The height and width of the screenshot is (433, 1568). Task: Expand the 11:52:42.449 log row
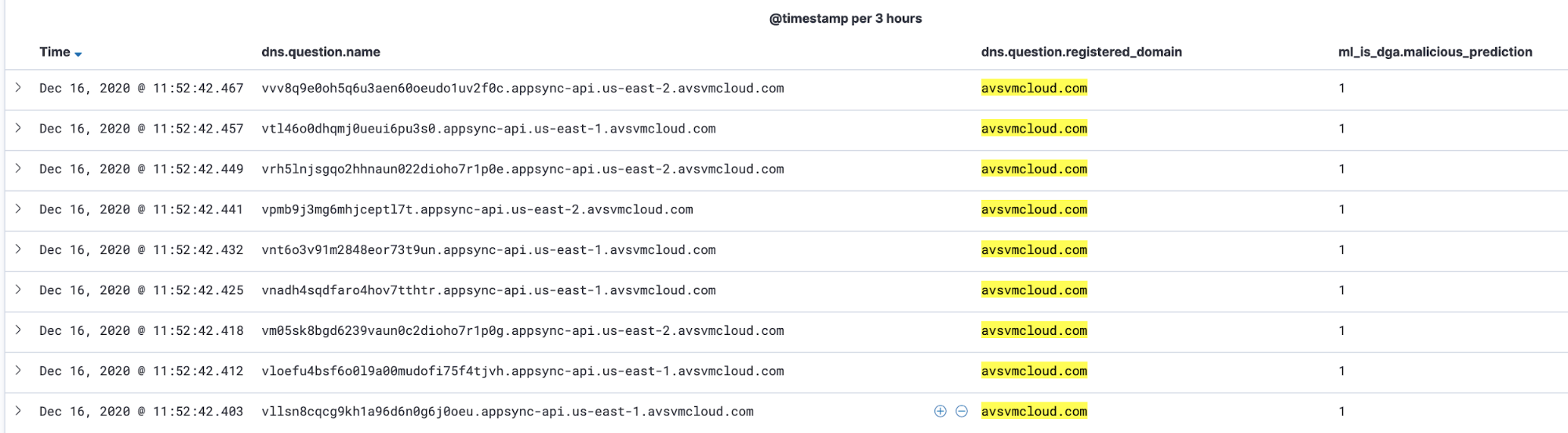[x=18, y=169]
